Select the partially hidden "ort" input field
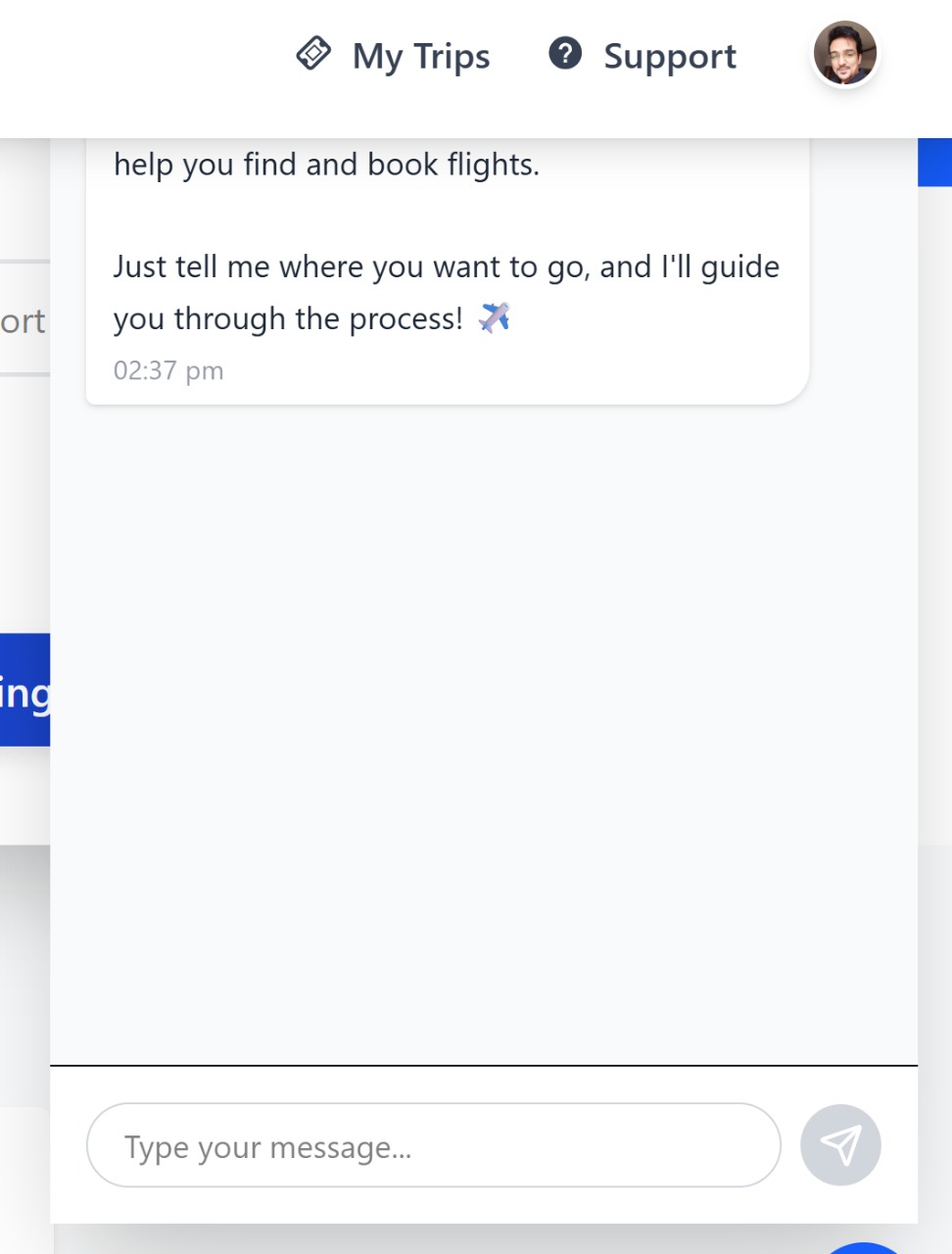This screenshot has height=1254, width=952. click(x=24, y=319)
